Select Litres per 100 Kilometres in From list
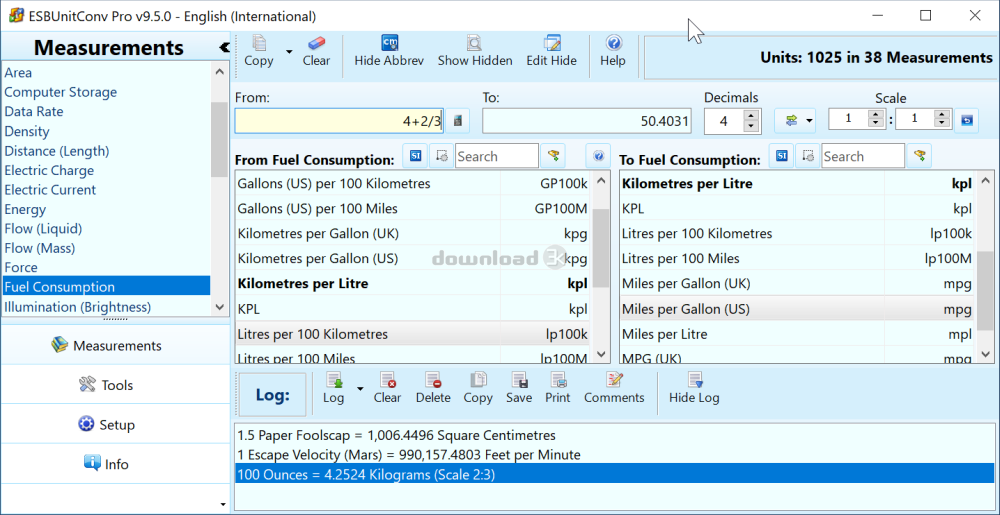Screen dimensions: 1000x515 tap(413, 334)
